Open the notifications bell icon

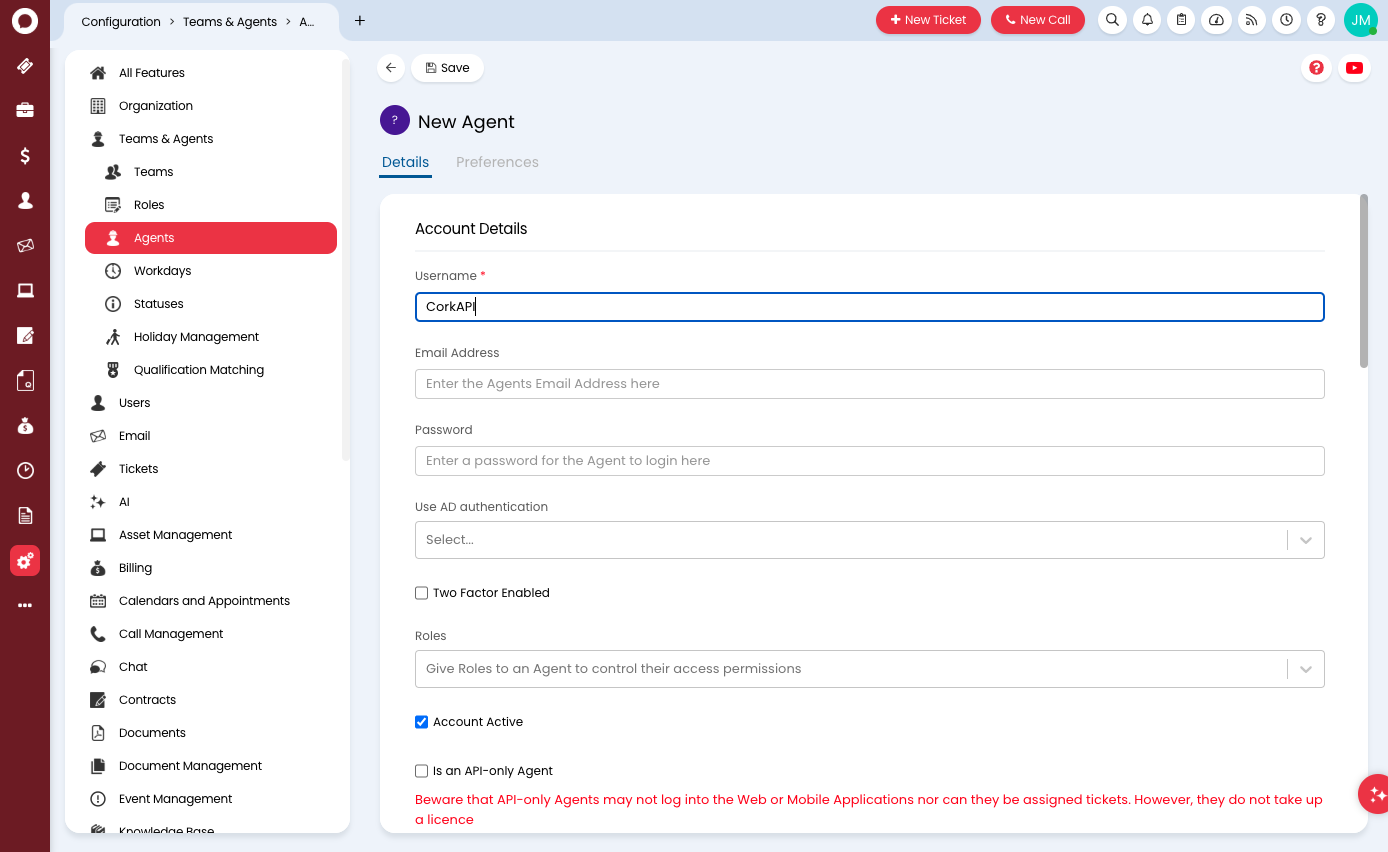coord(1147,20)
